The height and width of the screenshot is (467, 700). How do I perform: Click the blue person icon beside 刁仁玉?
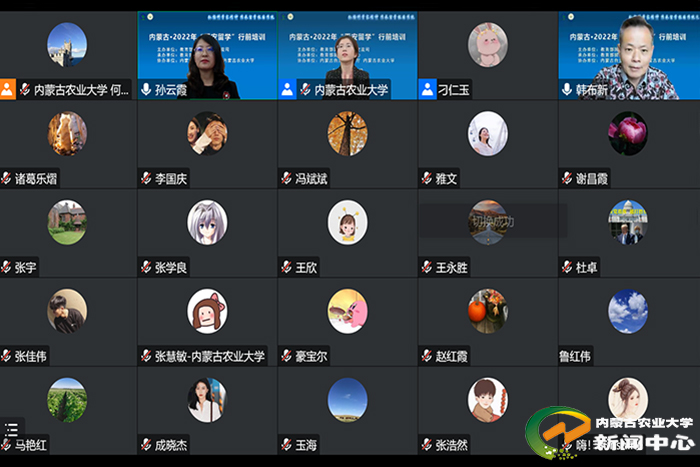[427, 89]
